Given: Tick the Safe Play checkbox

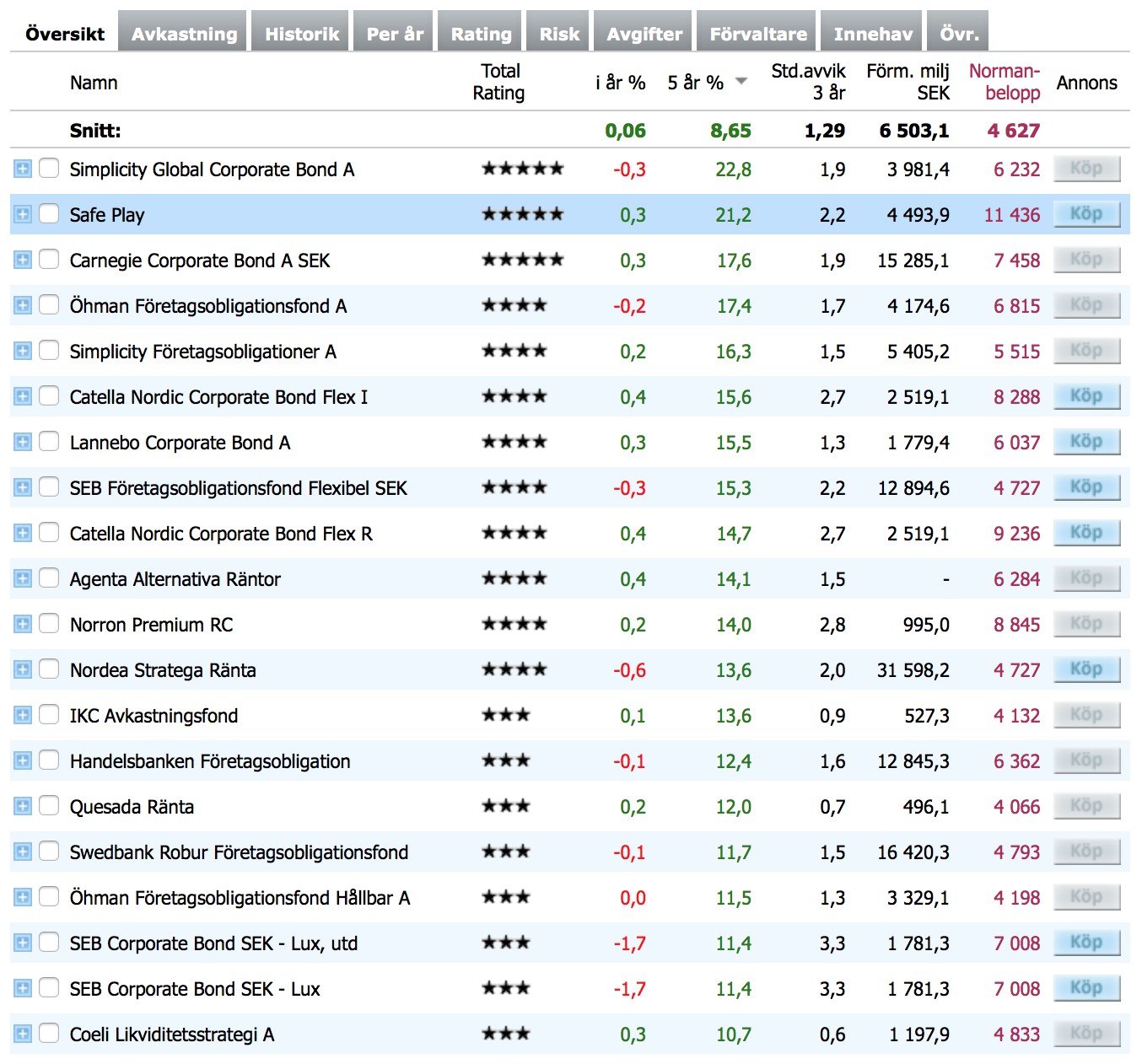Looking at the screenshot, I should (49, 213).
